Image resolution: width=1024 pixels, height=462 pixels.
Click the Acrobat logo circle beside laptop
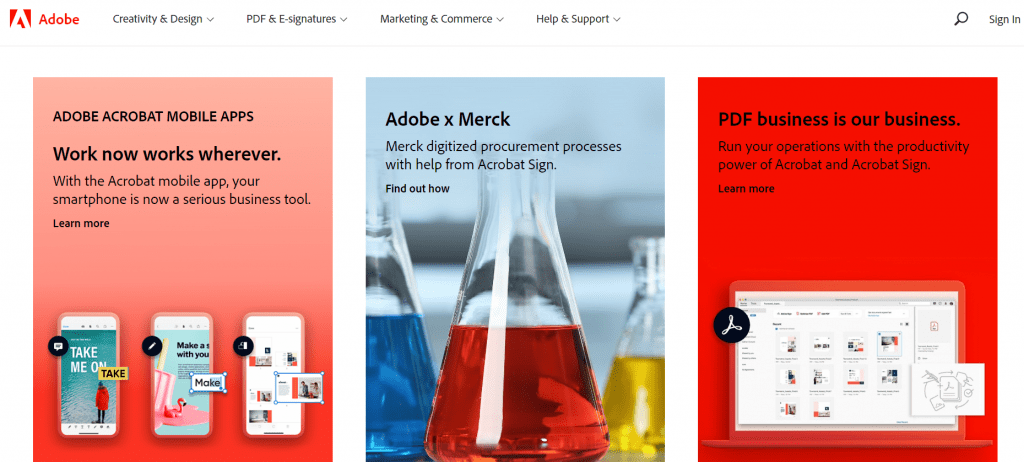[x=731, y=326]
